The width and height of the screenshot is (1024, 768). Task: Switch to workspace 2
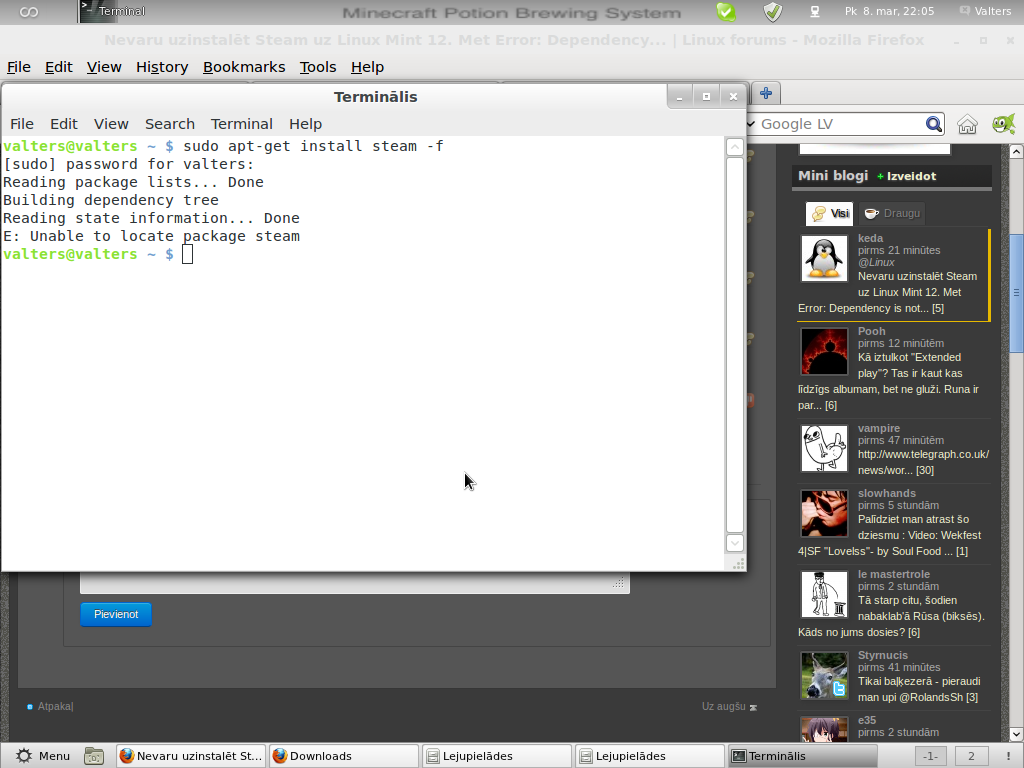click(x=971, y=756)
